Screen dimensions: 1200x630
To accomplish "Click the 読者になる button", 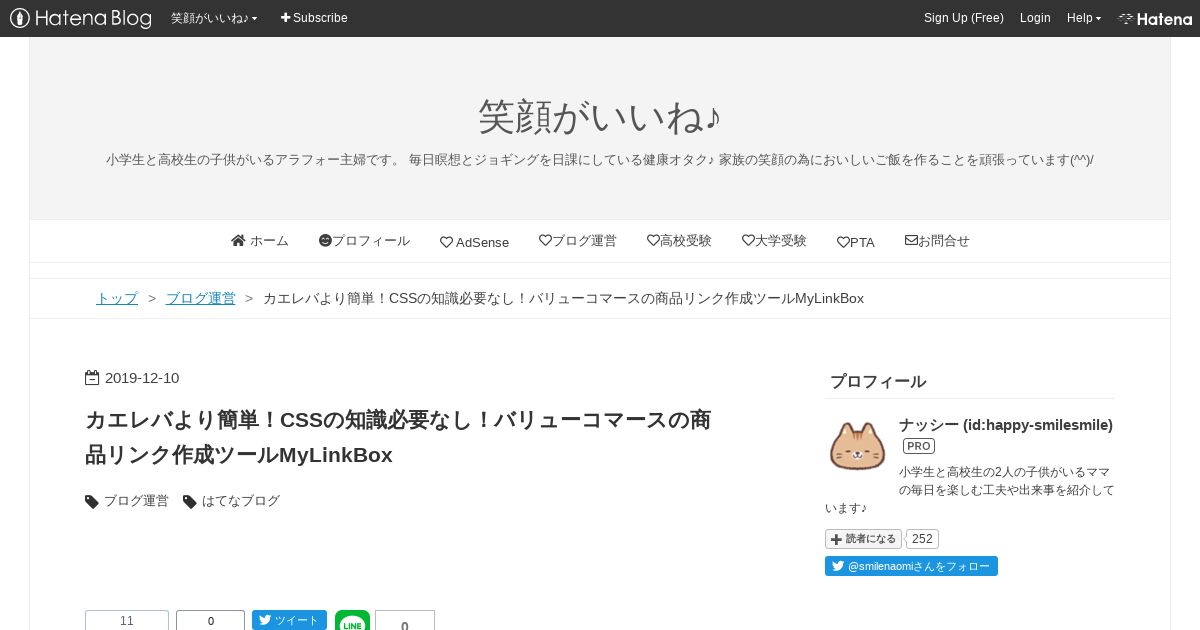I will [863, 539].
